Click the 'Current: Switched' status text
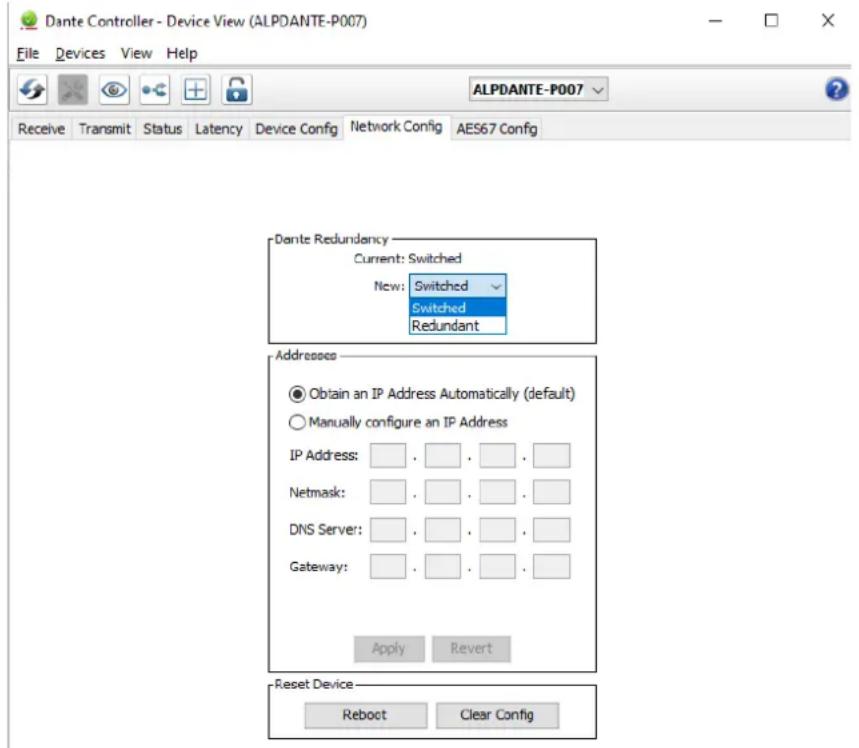The width and height of the screenshot is (859, 748). [408, 259]
